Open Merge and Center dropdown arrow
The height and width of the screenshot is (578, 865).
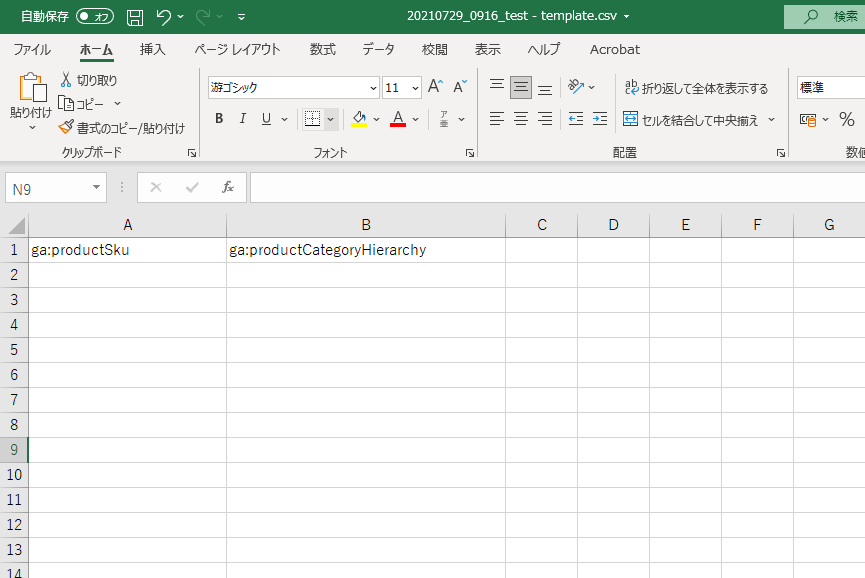click(x=771, y=119)
